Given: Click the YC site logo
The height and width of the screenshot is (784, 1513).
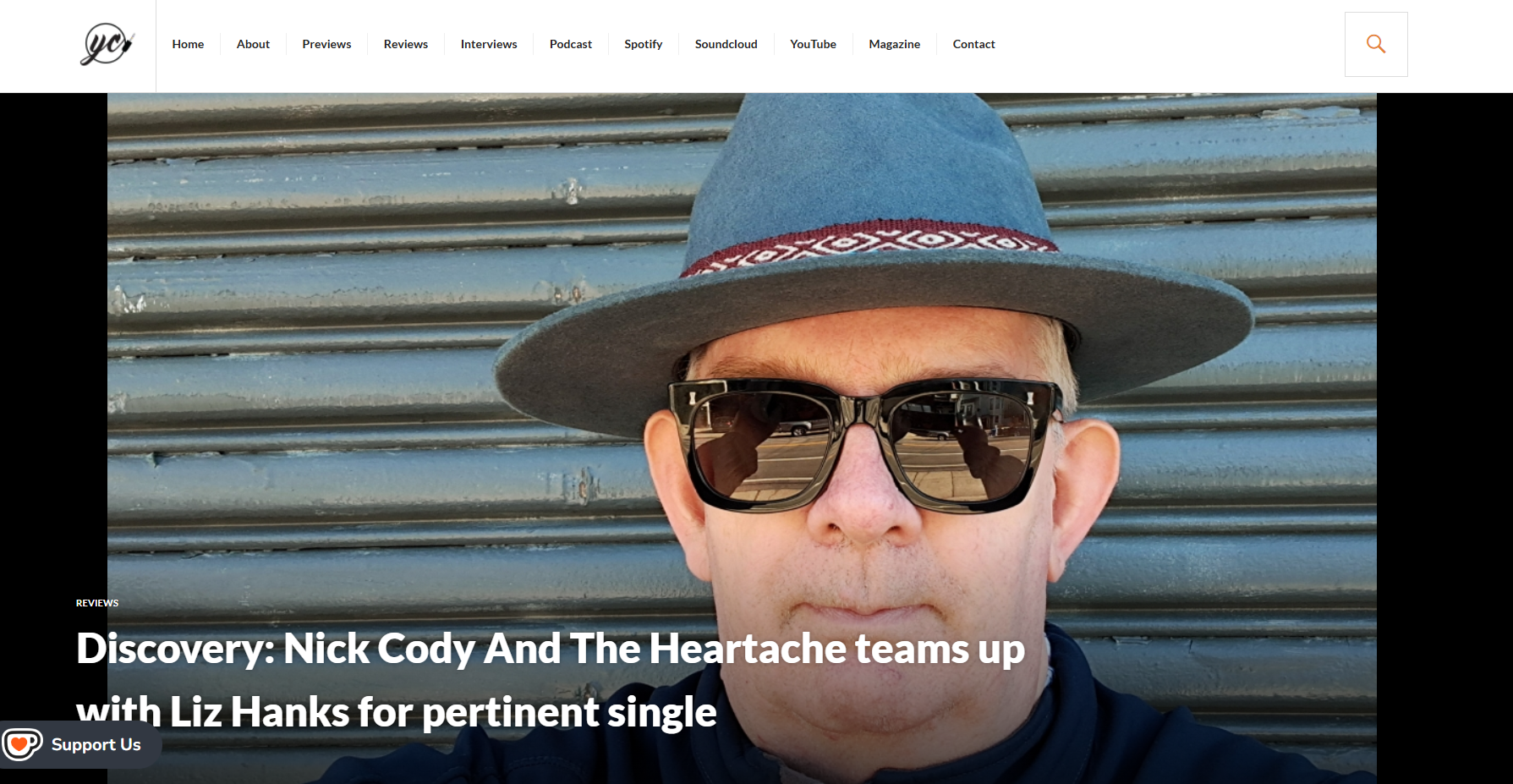Looking at the screenshot, I should [x=107, y=44].
